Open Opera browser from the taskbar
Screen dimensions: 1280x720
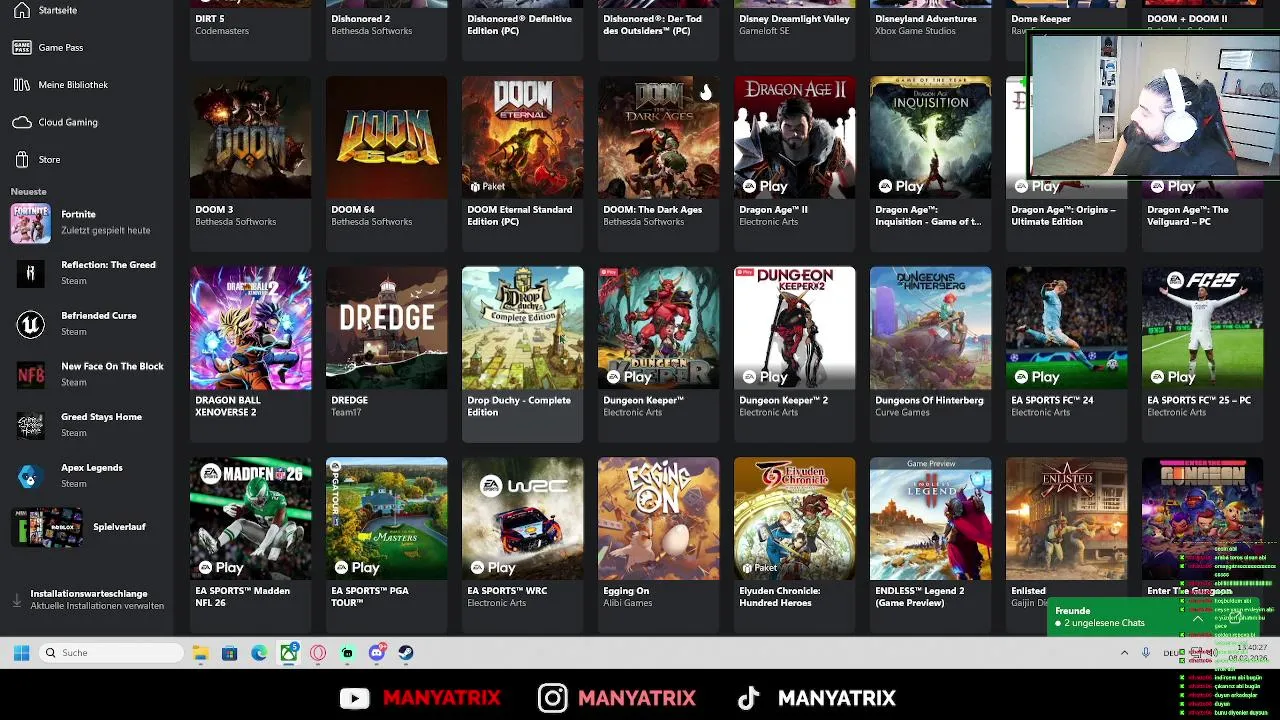tap(318, 653)
